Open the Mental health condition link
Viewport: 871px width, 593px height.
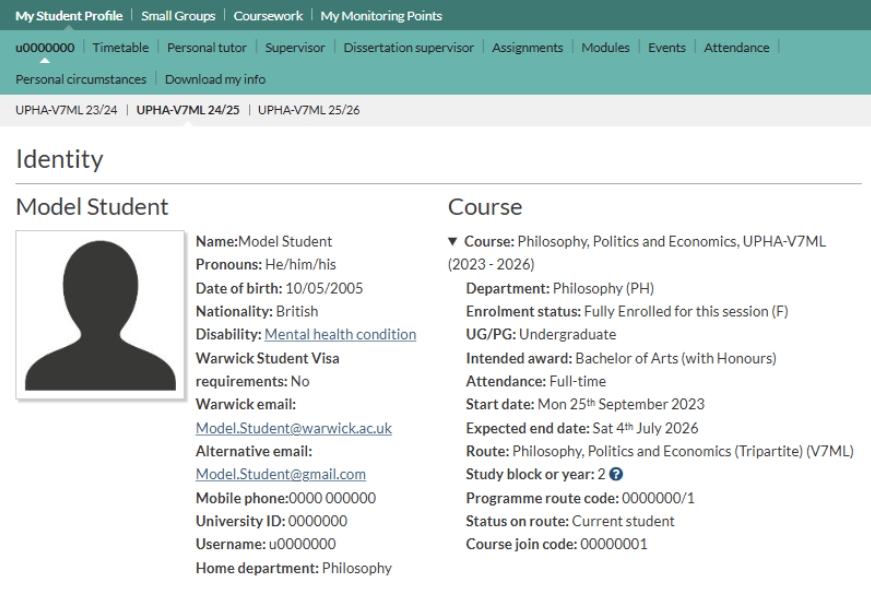[x=340, y=335]
